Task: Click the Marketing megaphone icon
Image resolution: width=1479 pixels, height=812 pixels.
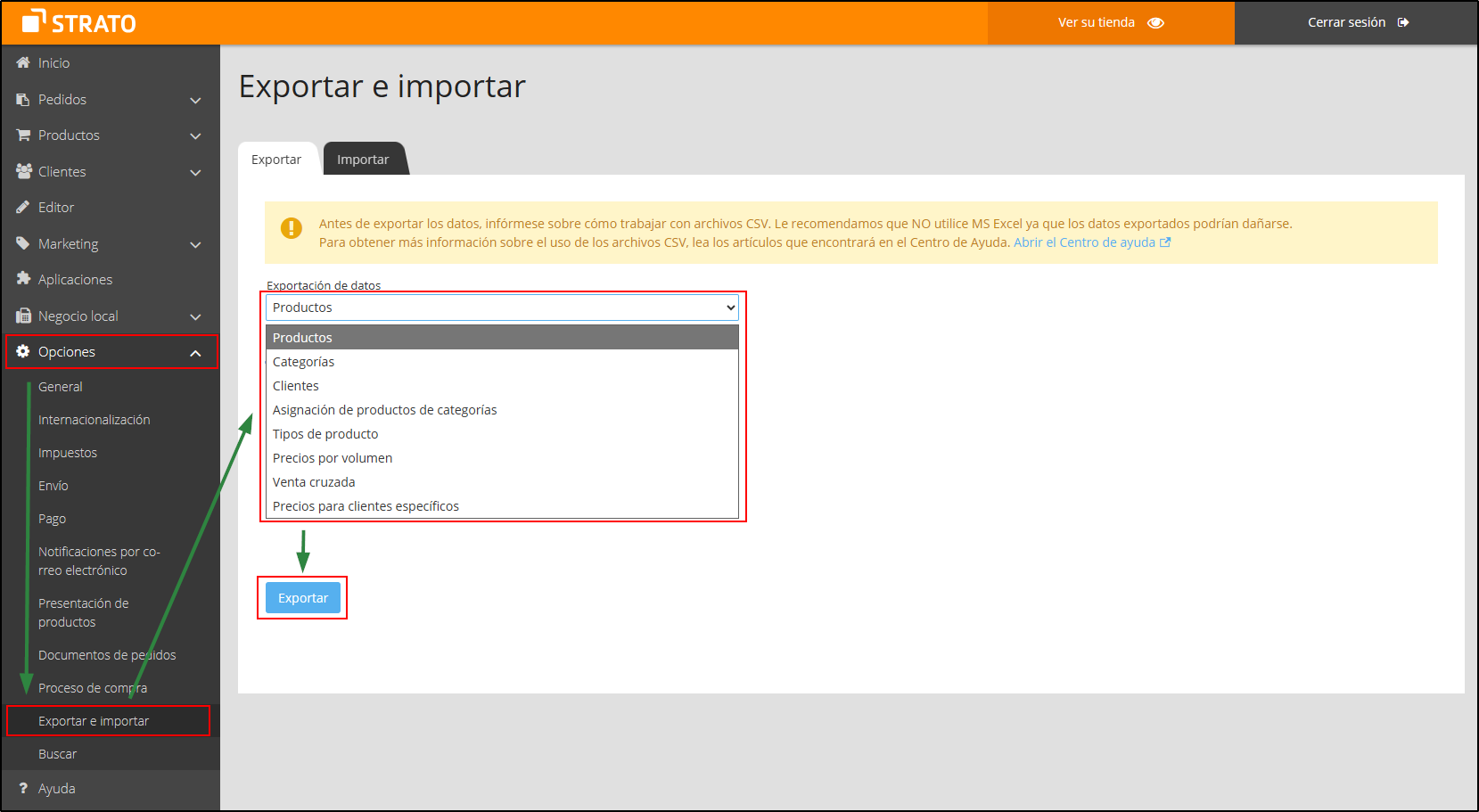Action: (x=22, y=242)
